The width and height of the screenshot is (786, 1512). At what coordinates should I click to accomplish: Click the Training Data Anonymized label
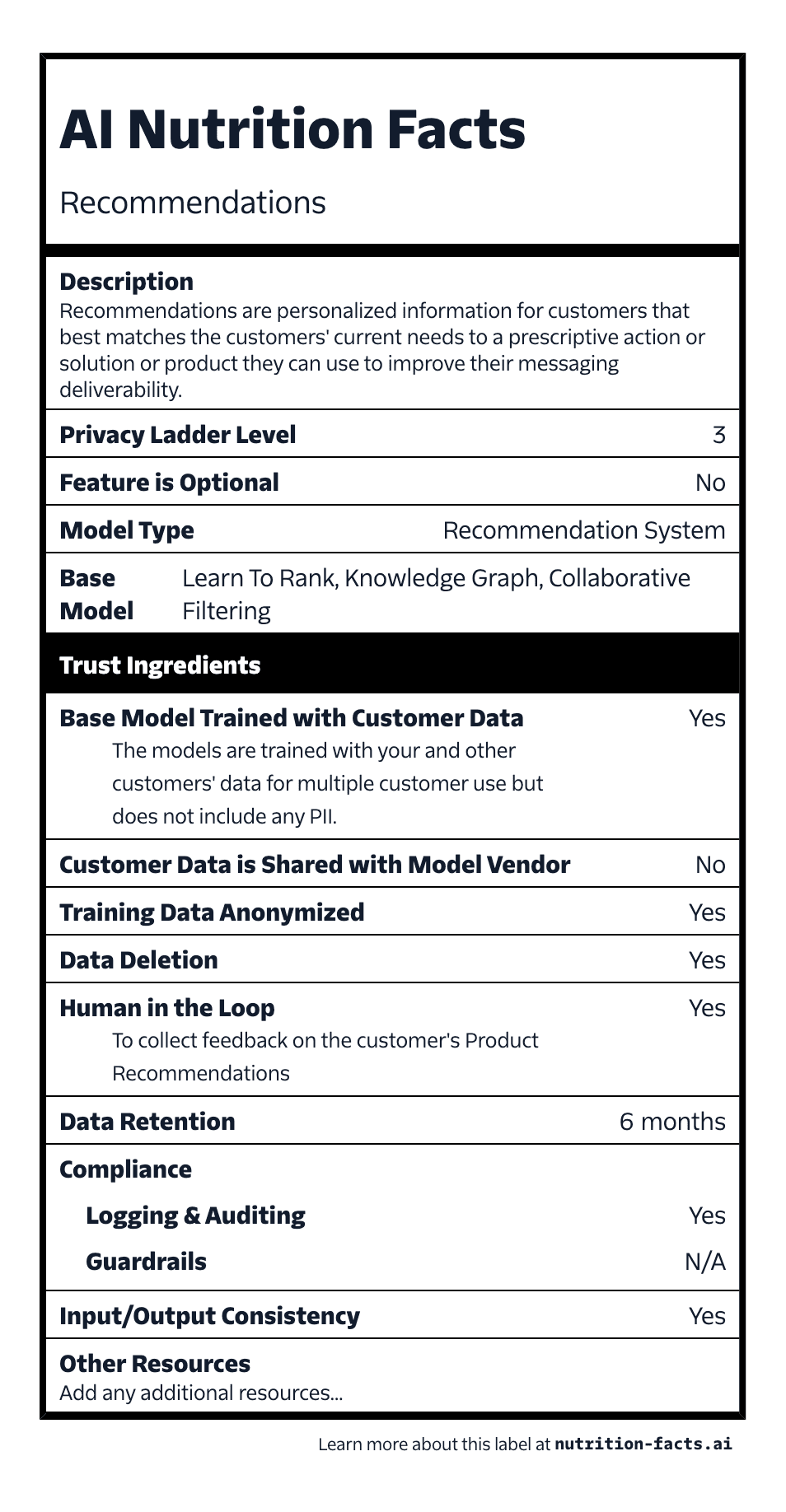[x=212, y=912]
